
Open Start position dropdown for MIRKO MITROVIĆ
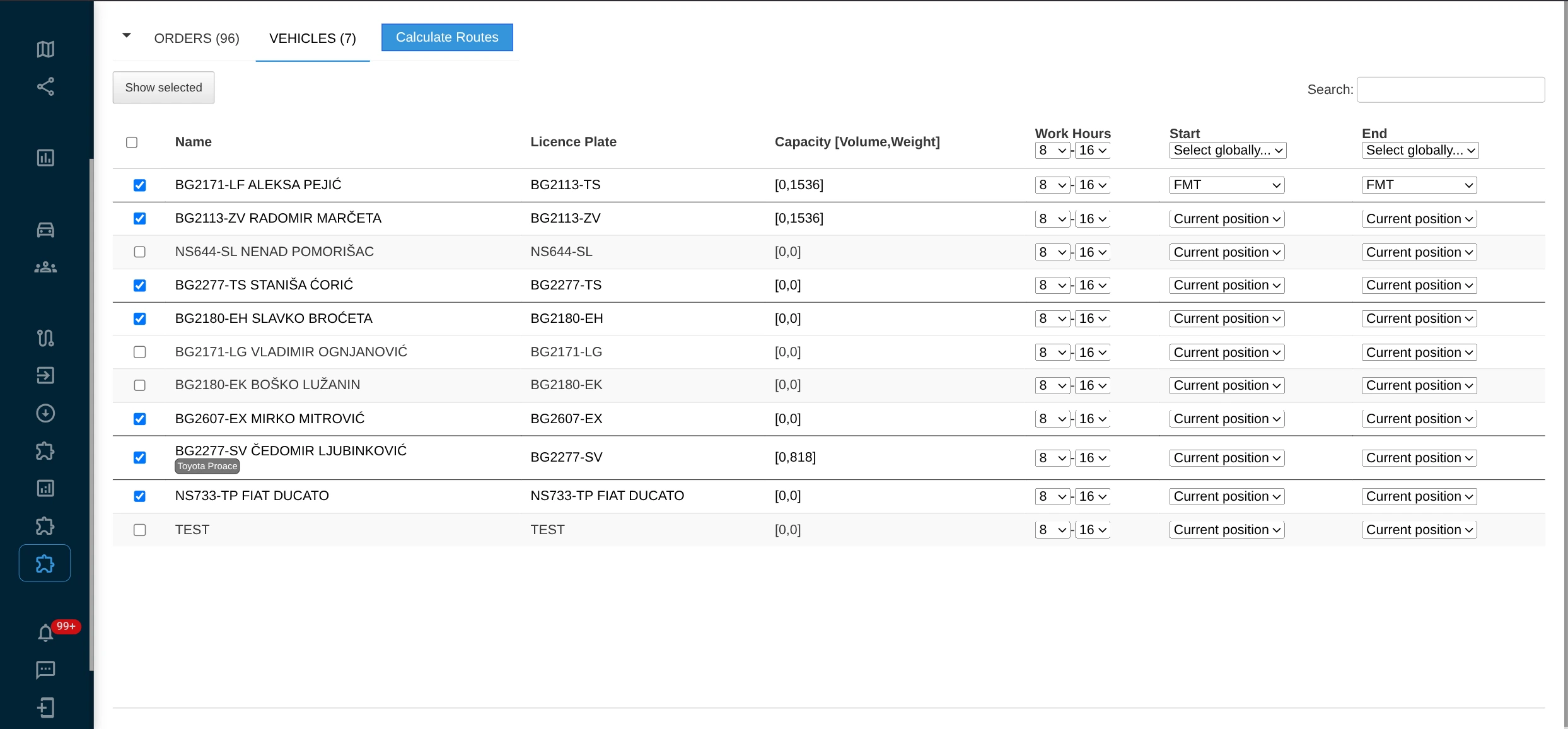point(1227,419)
